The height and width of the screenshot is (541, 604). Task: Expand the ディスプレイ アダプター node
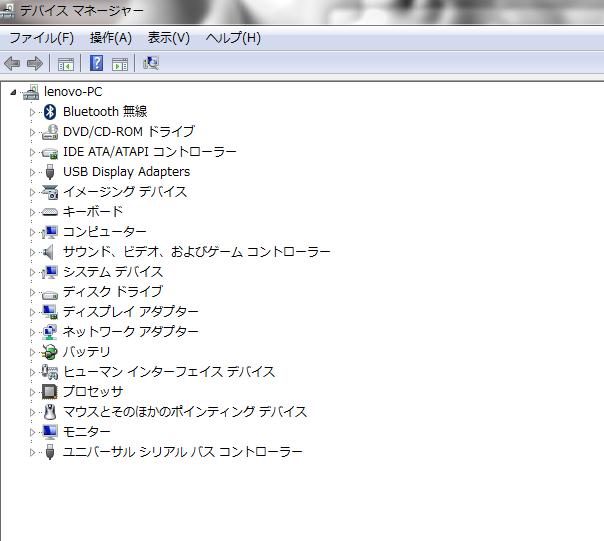click(x=32, y=312)
